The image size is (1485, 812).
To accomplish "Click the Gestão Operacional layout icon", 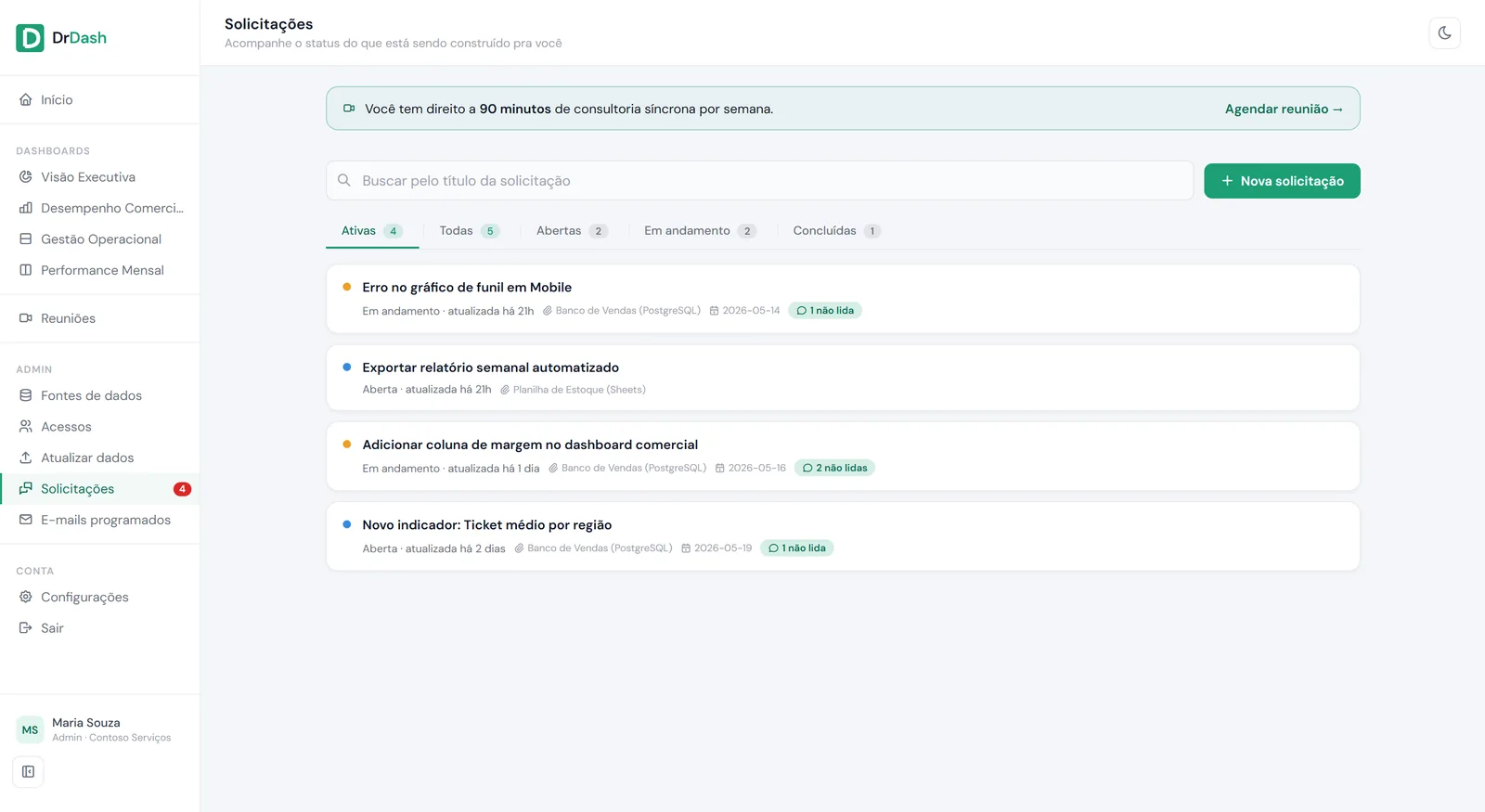I will pyautogui.click(x=26, y=238).
